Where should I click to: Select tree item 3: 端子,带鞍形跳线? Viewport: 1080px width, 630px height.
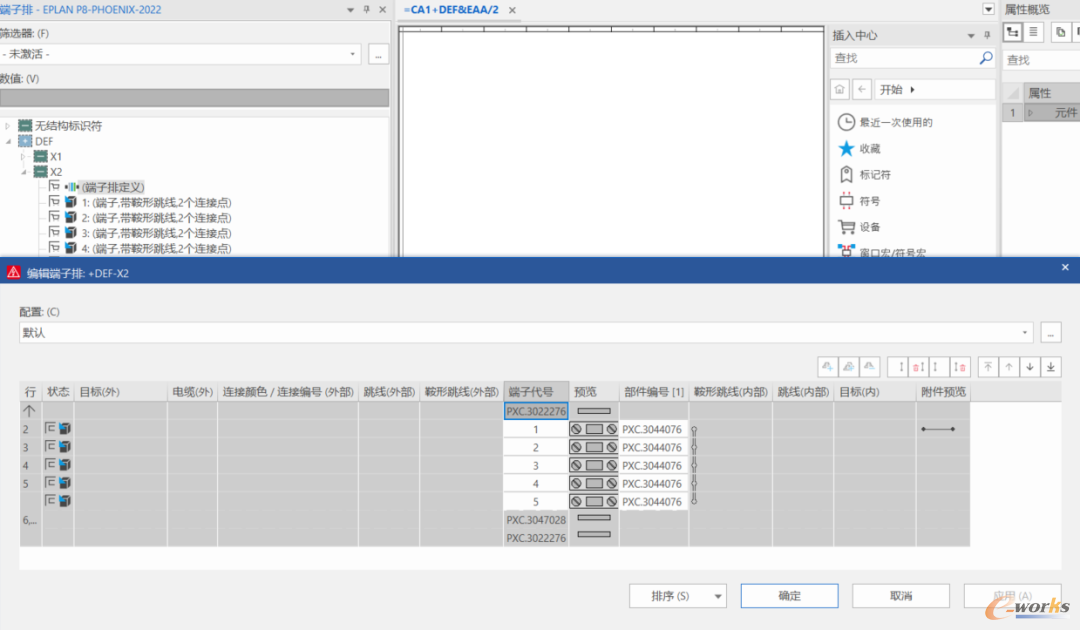click(x=156, y=233)
